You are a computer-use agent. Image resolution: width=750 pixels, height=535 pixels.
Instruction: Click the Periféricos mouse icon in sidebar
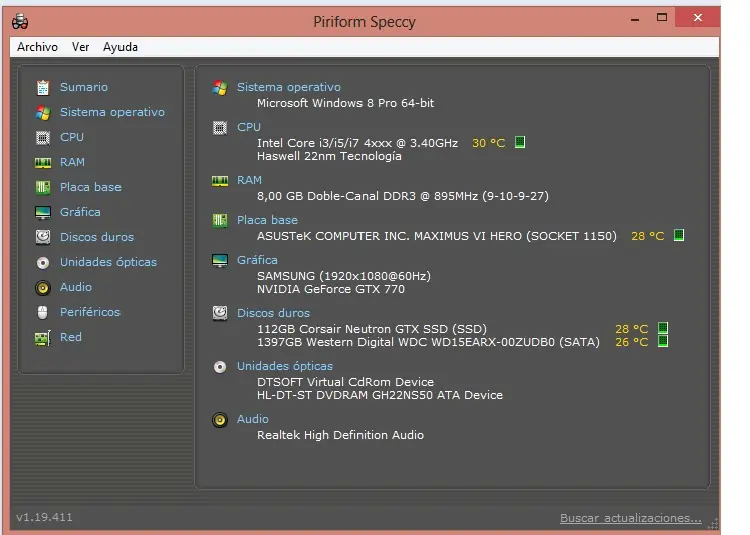[43, 312]
